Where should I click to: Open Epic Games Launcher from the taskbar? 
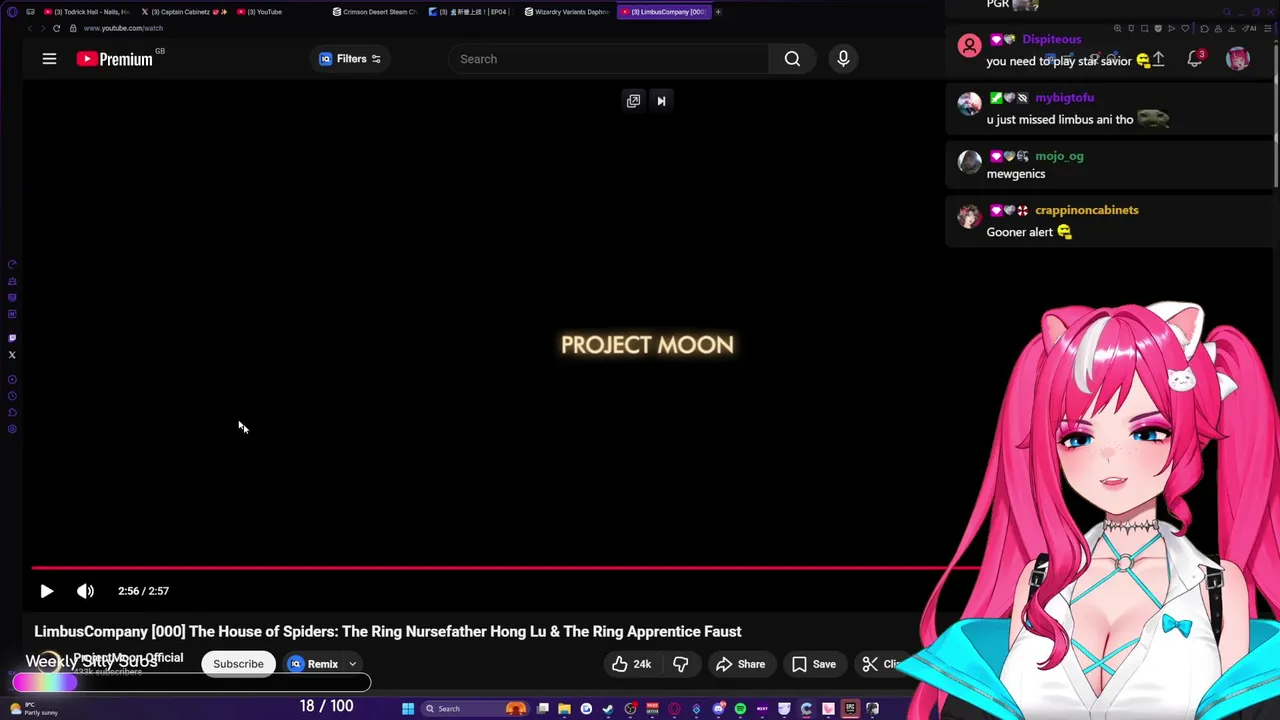click(x=850, y=709)
